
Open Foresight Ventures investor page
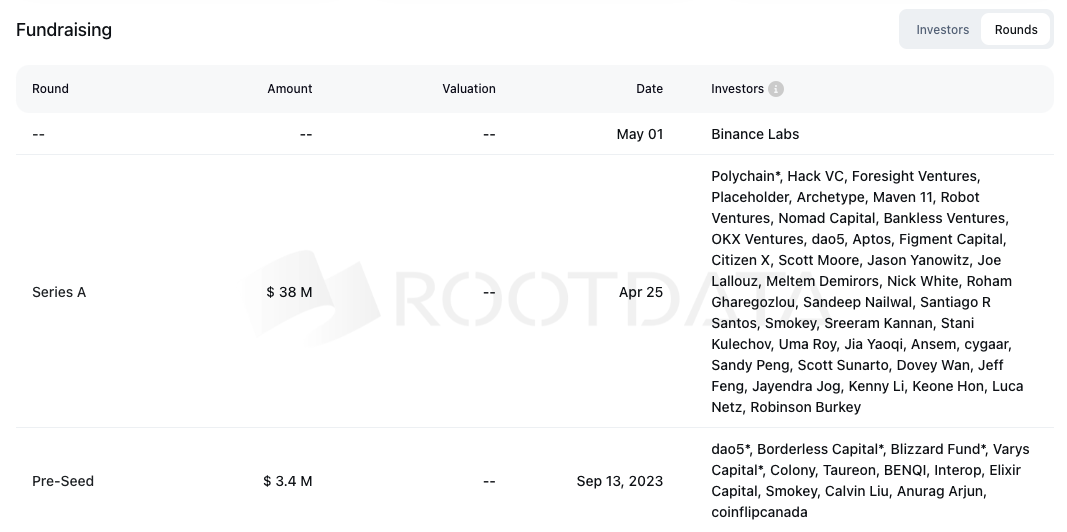coord(915,176)
